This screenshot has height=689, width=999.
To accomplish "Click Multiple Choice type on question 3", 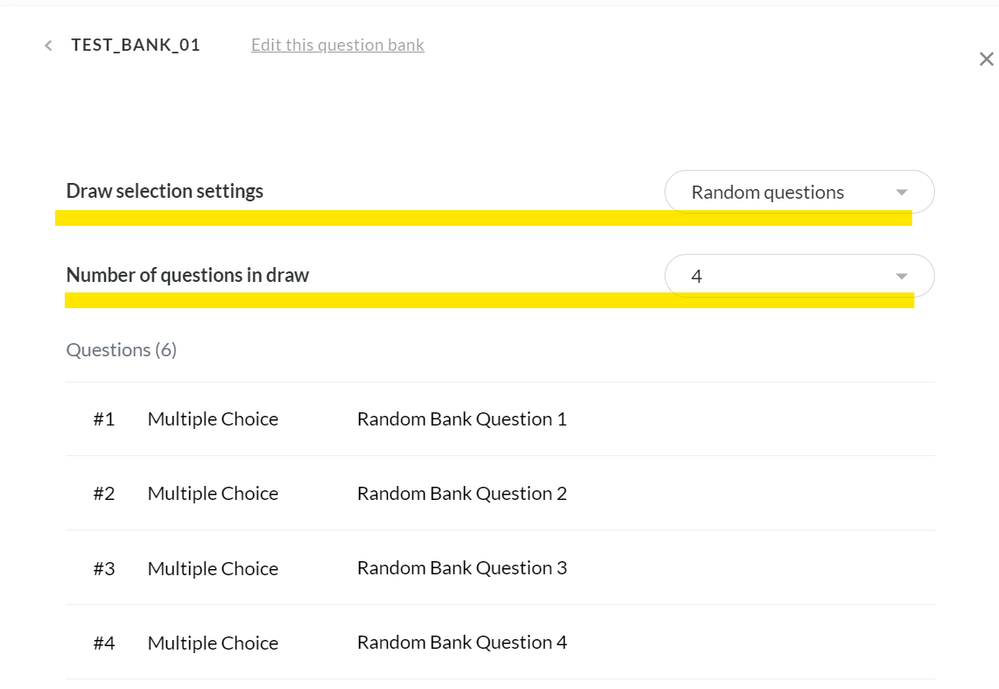I will [x=213, y=568].
